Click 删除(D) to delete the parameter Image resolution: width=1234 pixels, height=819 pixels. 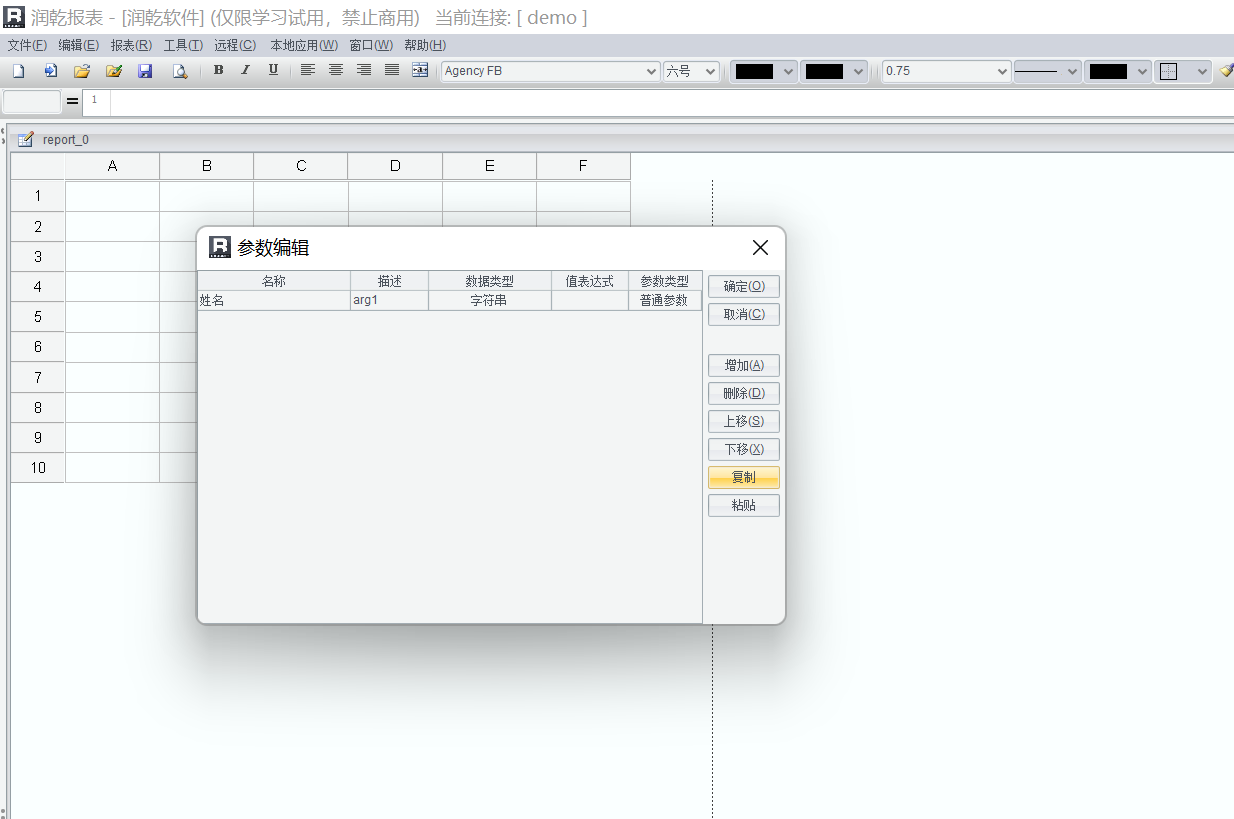point(744,393)
